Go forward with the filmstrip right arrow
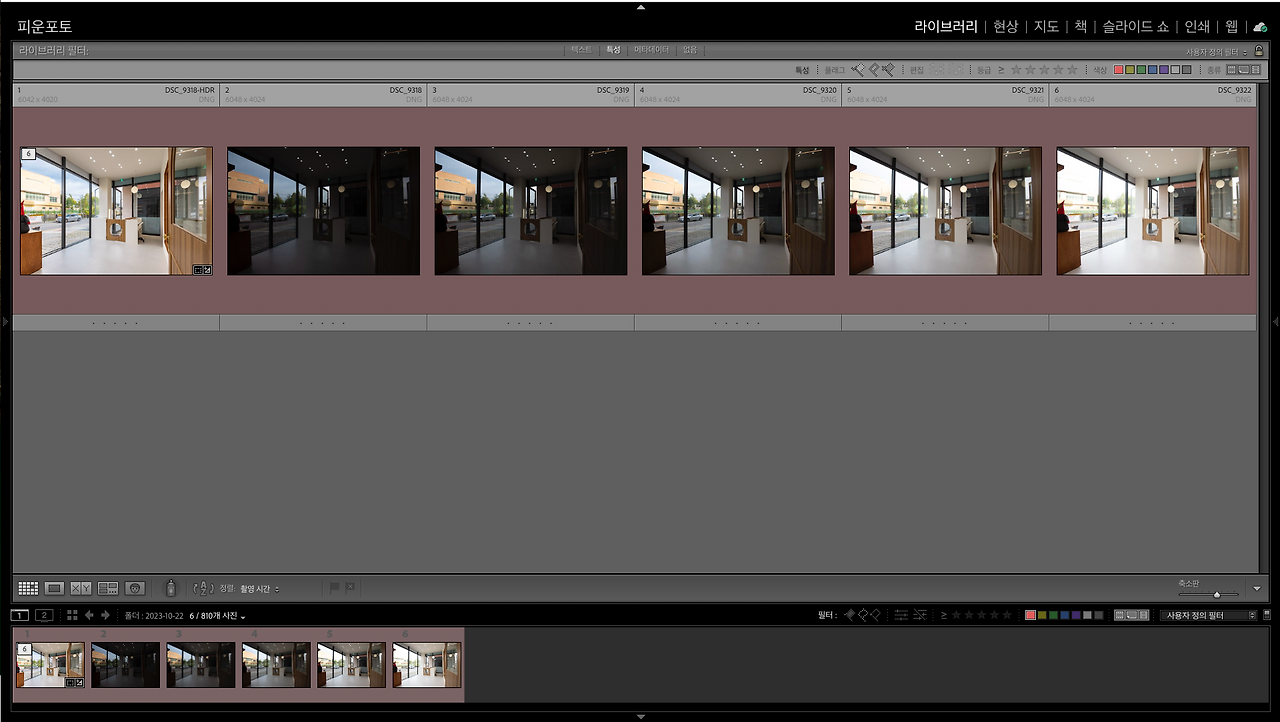 [105, 615]
